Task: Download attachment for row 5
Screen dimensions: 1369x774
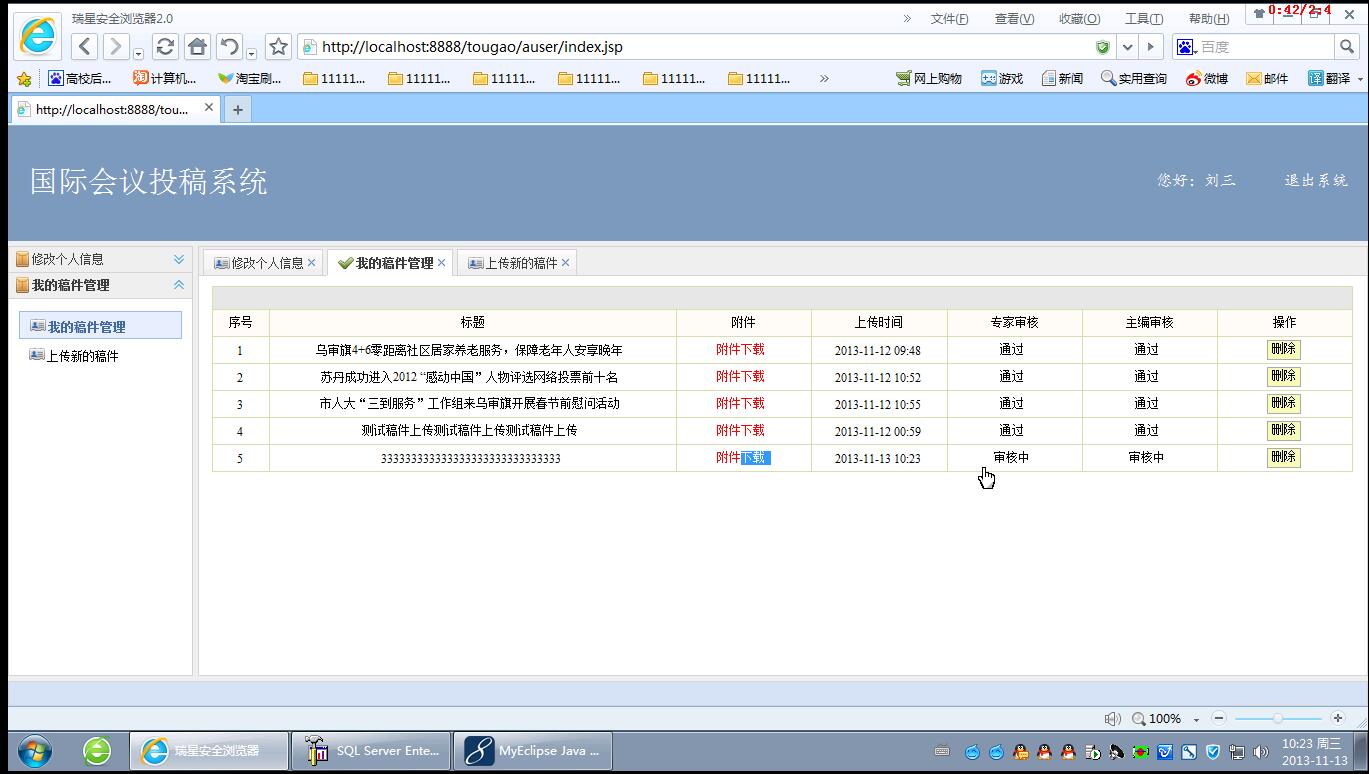Action: point(742,458)
